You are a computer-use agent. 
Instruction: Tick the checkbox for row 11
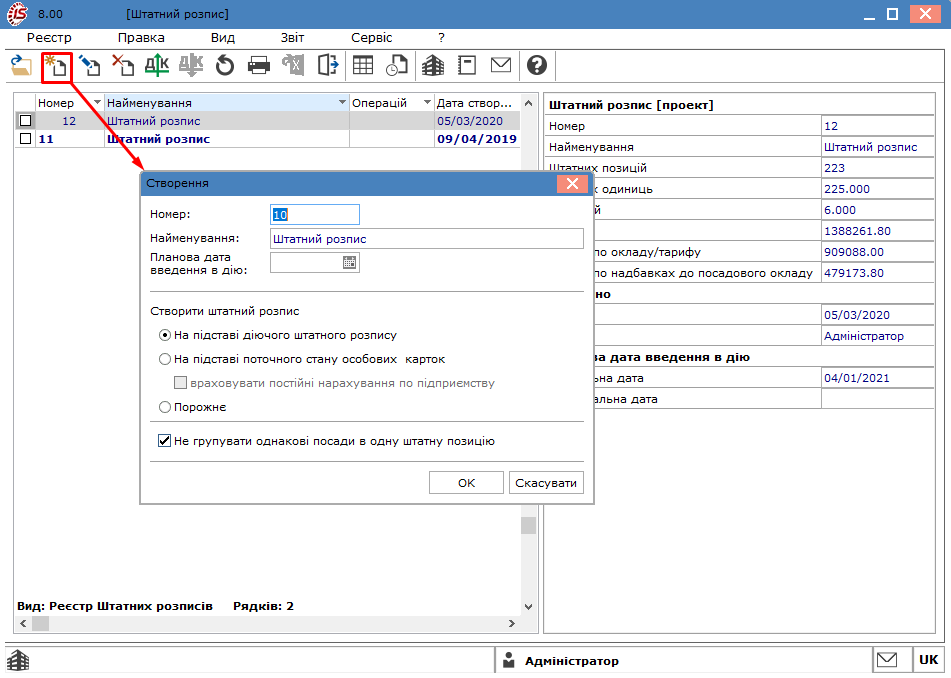pyautogui.click(x=25, y=139)
